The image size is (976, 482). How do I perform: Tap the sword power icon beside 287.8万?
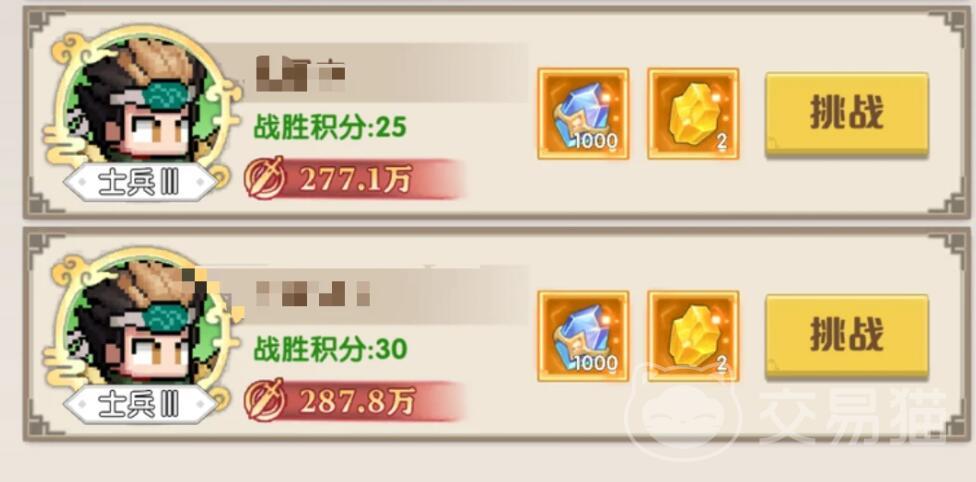coord(265,400)
